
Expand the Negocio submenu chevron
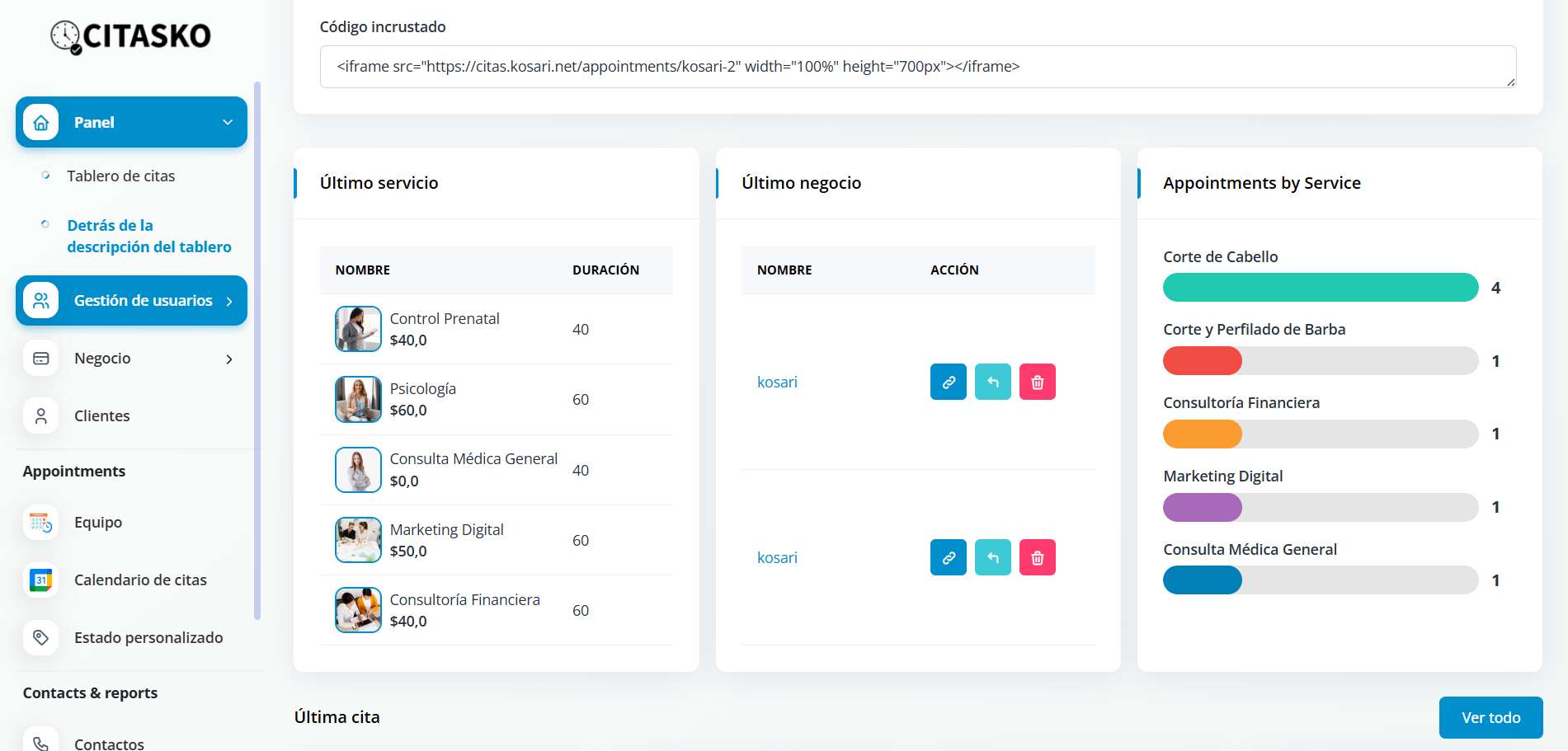click(228, 359)
